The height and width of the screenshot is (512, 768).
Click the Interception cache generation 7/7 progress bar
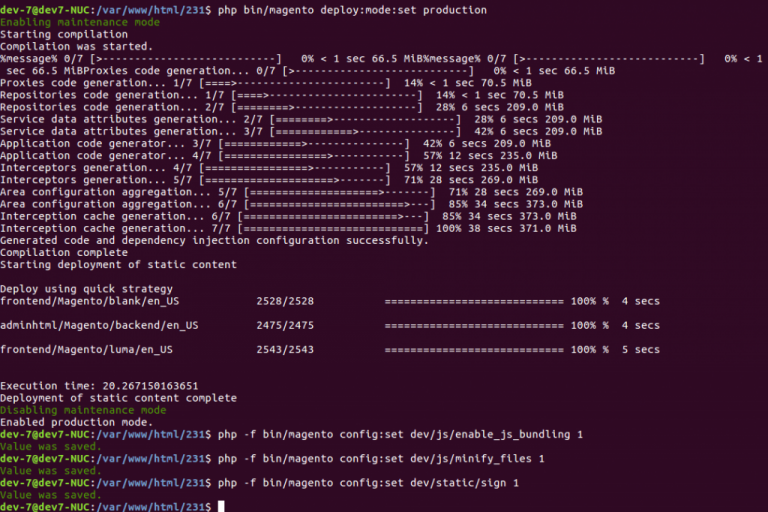click(333, 228)
